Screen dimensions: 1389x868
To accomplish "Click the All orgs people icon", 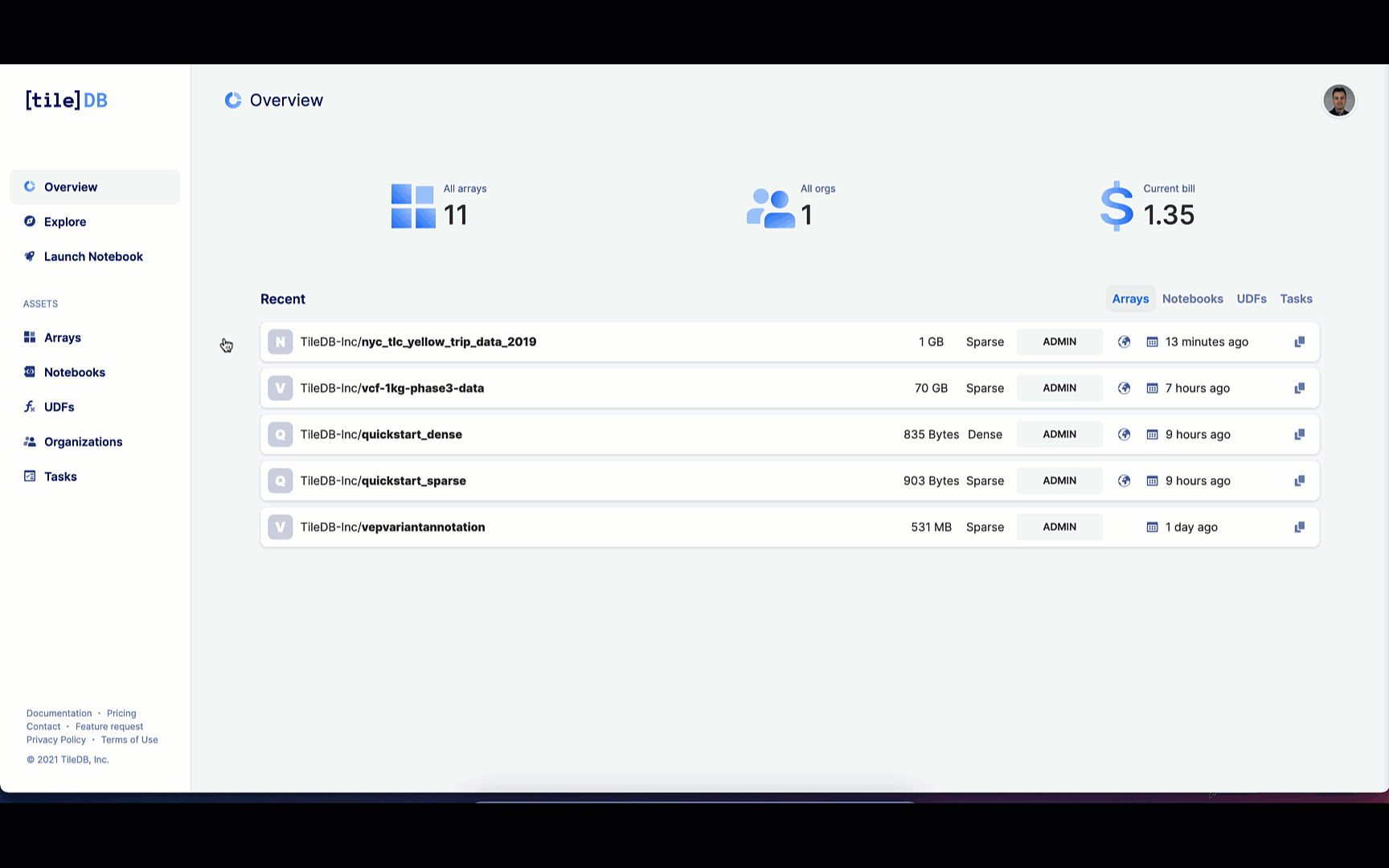I will coord(771,208).
